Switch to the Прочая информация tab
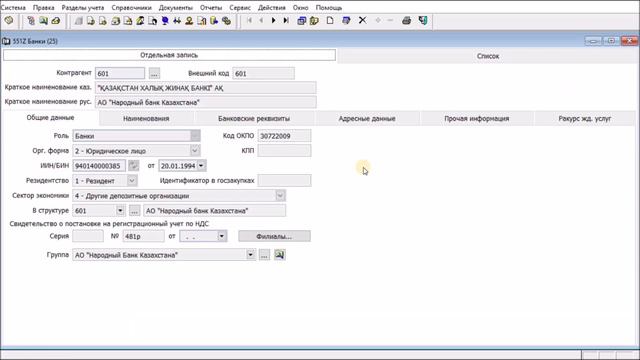Screen dimensions: 640x360 pyautogui.click(x=476, y=118)
